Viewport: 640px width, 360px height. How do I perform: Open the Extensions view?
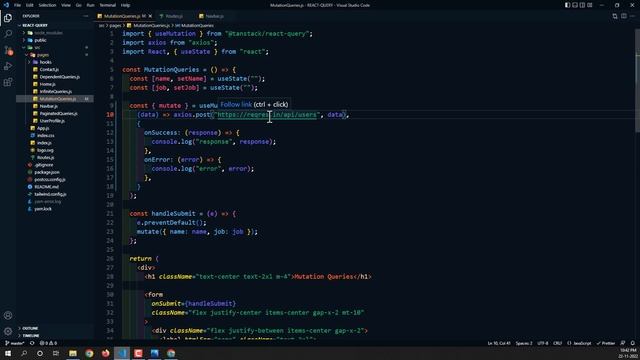click(x=8, y=82)
